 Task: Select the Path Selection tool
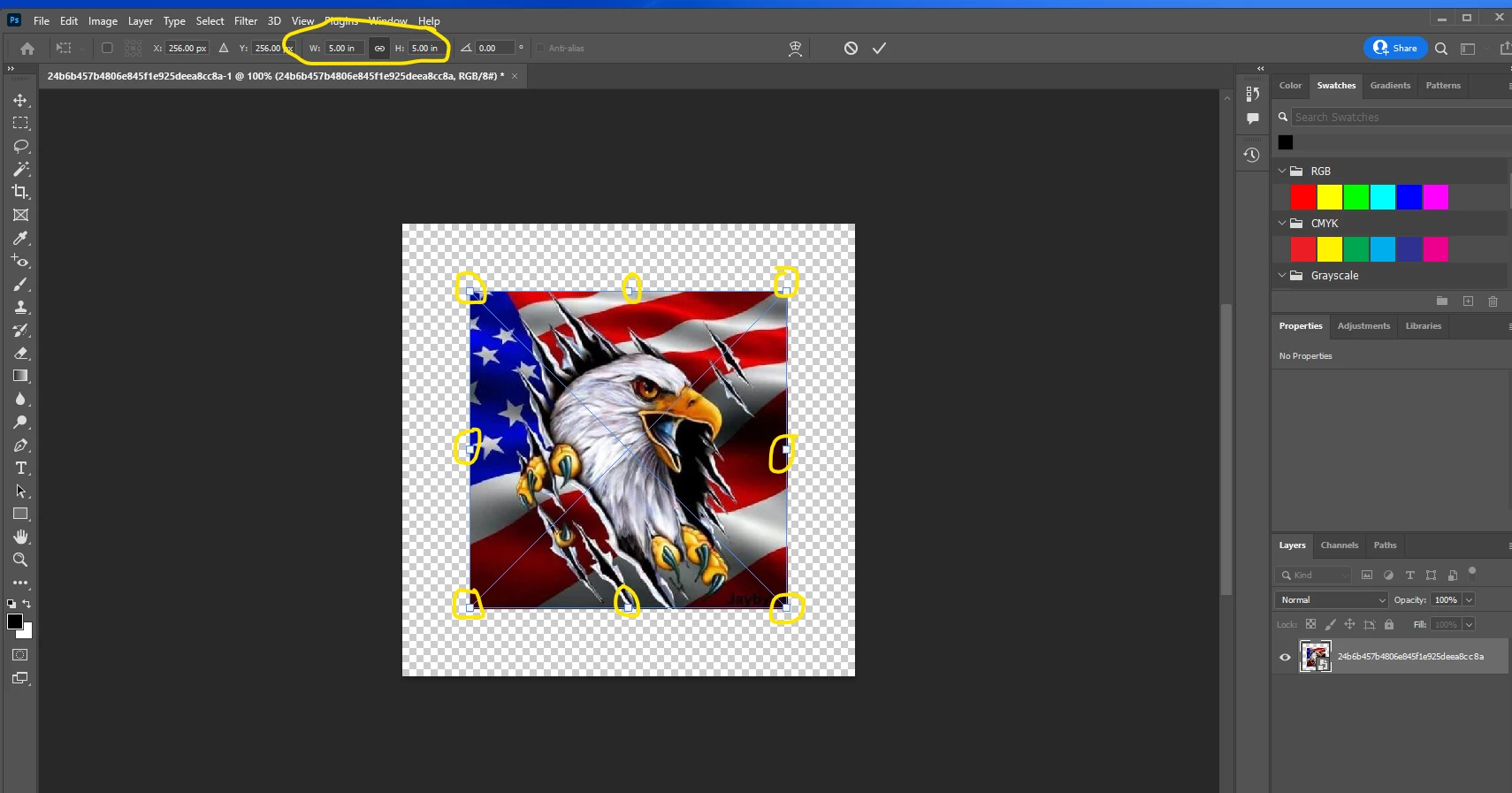[20, 491]
